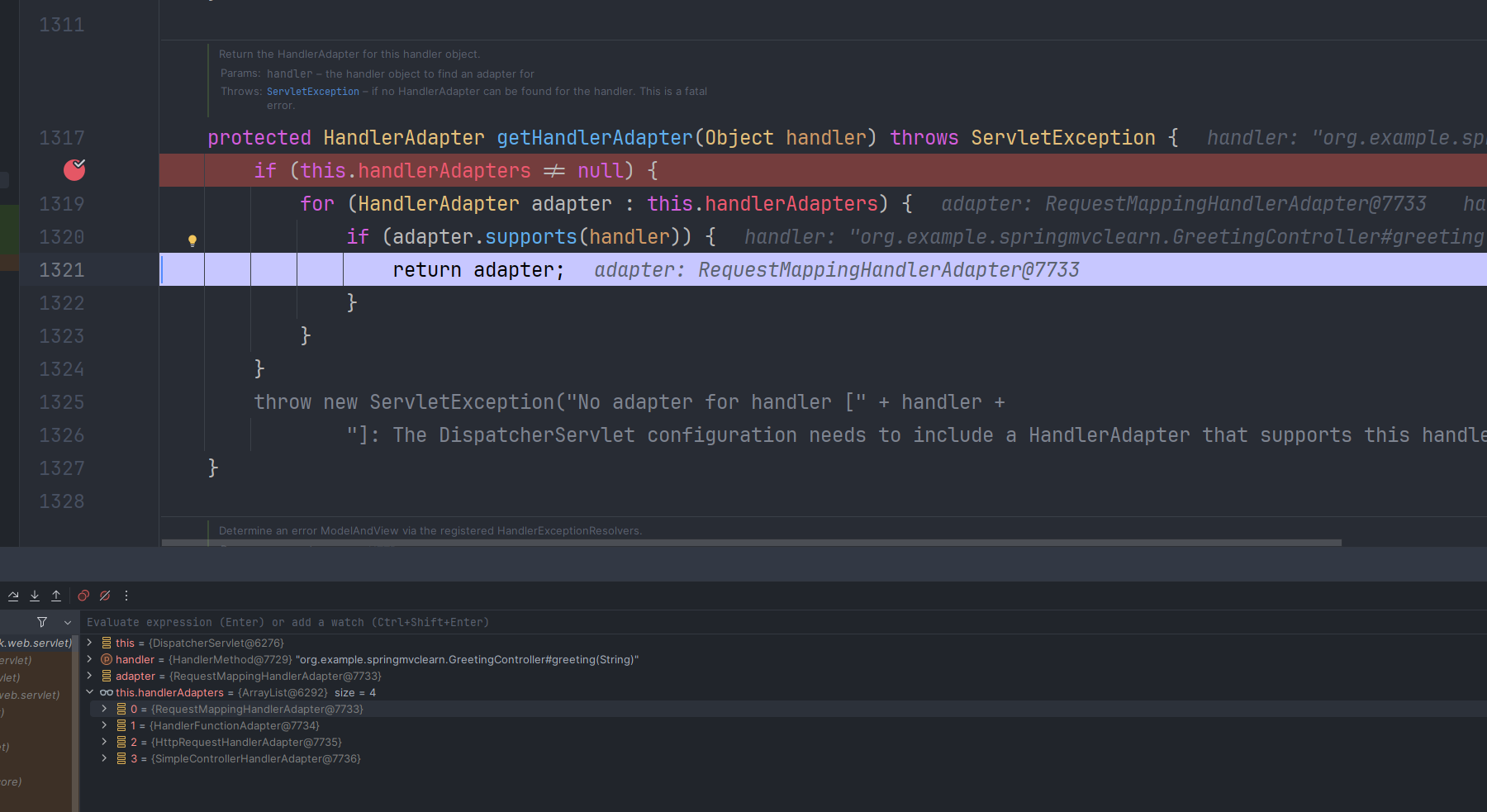Viewport: 1487px width, 812px height.
Task: Open the debugger toolbar three-dots menu
Action: coord(126,596)
